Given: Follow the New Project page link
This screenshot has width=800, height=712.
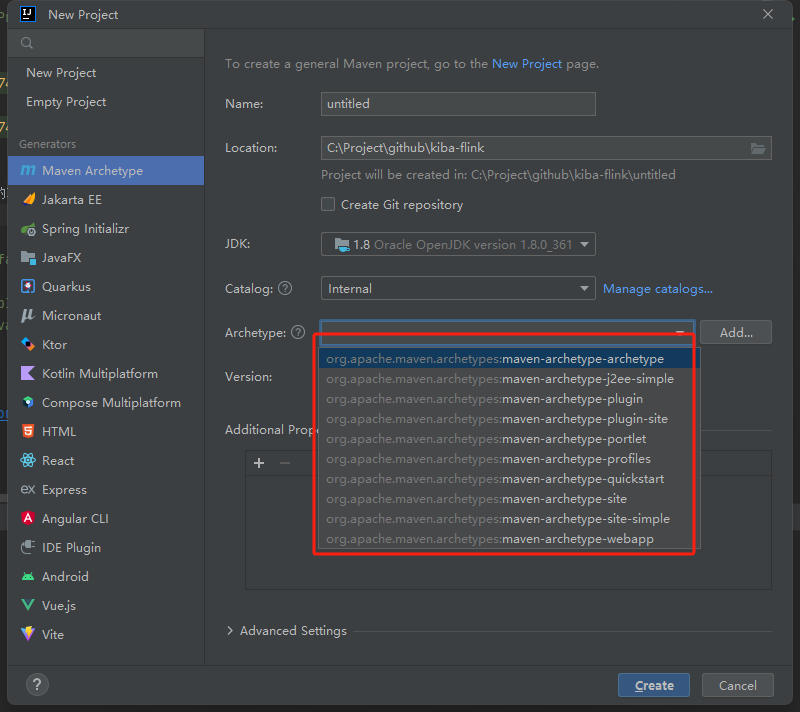Looking at the screenshot, I should 527,64.
